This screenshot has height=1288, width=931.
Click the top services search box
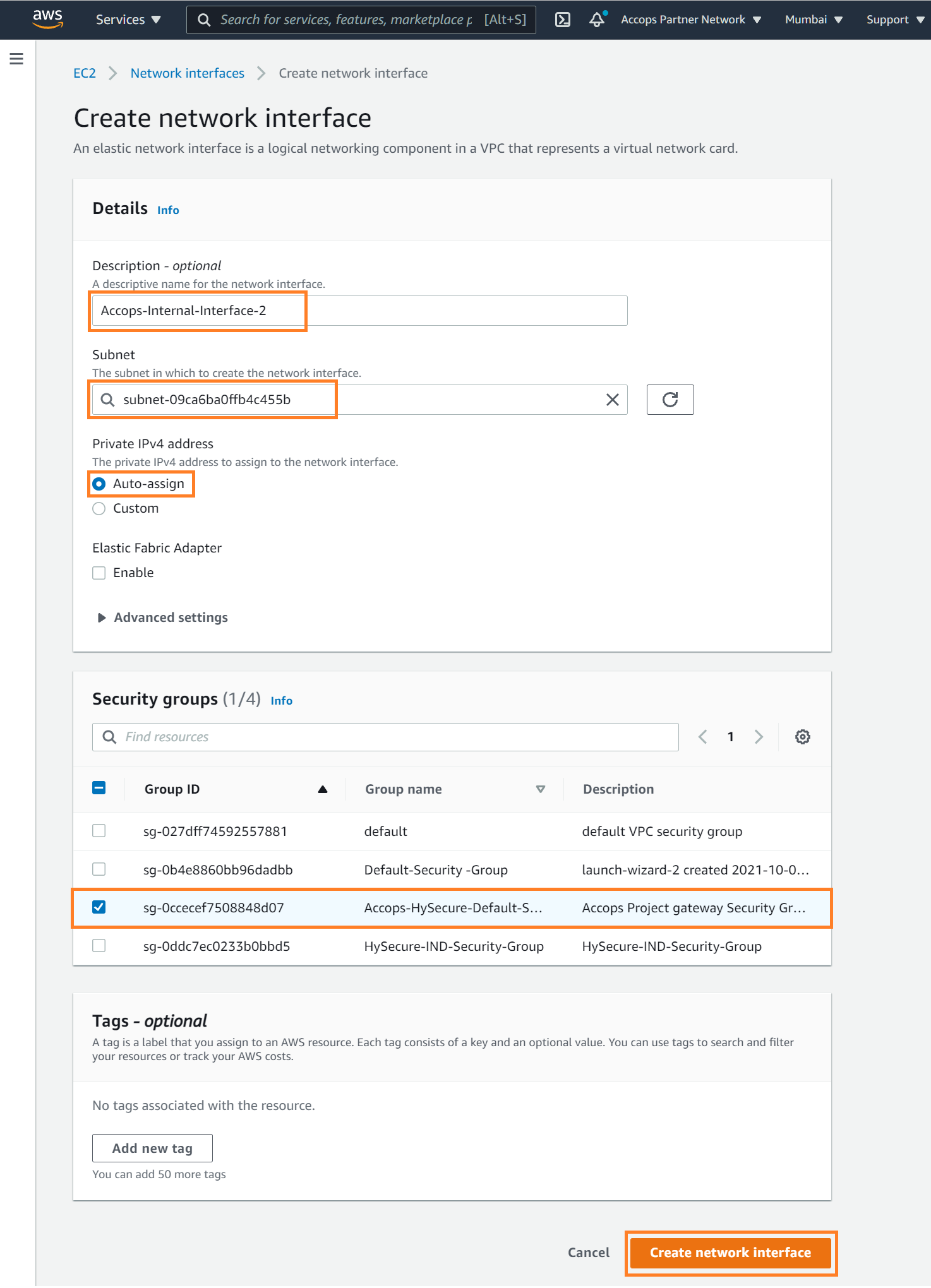pyautogui.click(x=361, y=20)
